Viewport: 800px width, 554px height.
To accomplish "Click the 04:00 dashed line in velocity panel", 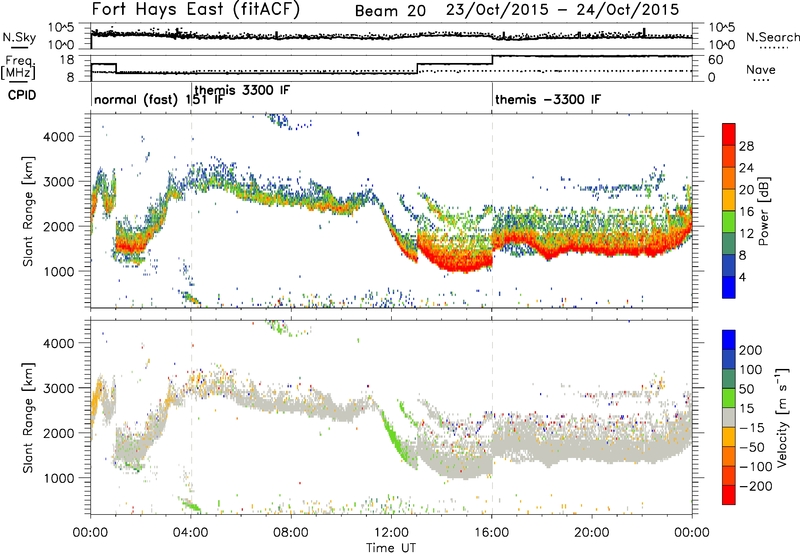I will click(191, 417).
